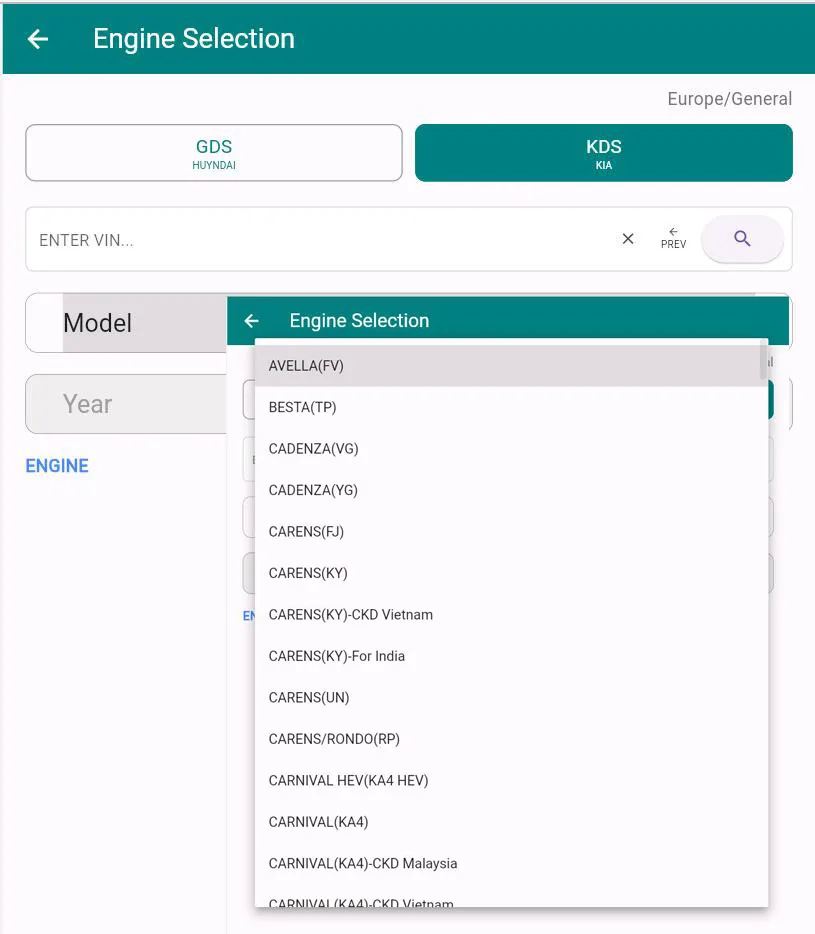This screenshot has width=815, height=934.
Task: Search VIN with the magnifier button
Action: point(742,239)
